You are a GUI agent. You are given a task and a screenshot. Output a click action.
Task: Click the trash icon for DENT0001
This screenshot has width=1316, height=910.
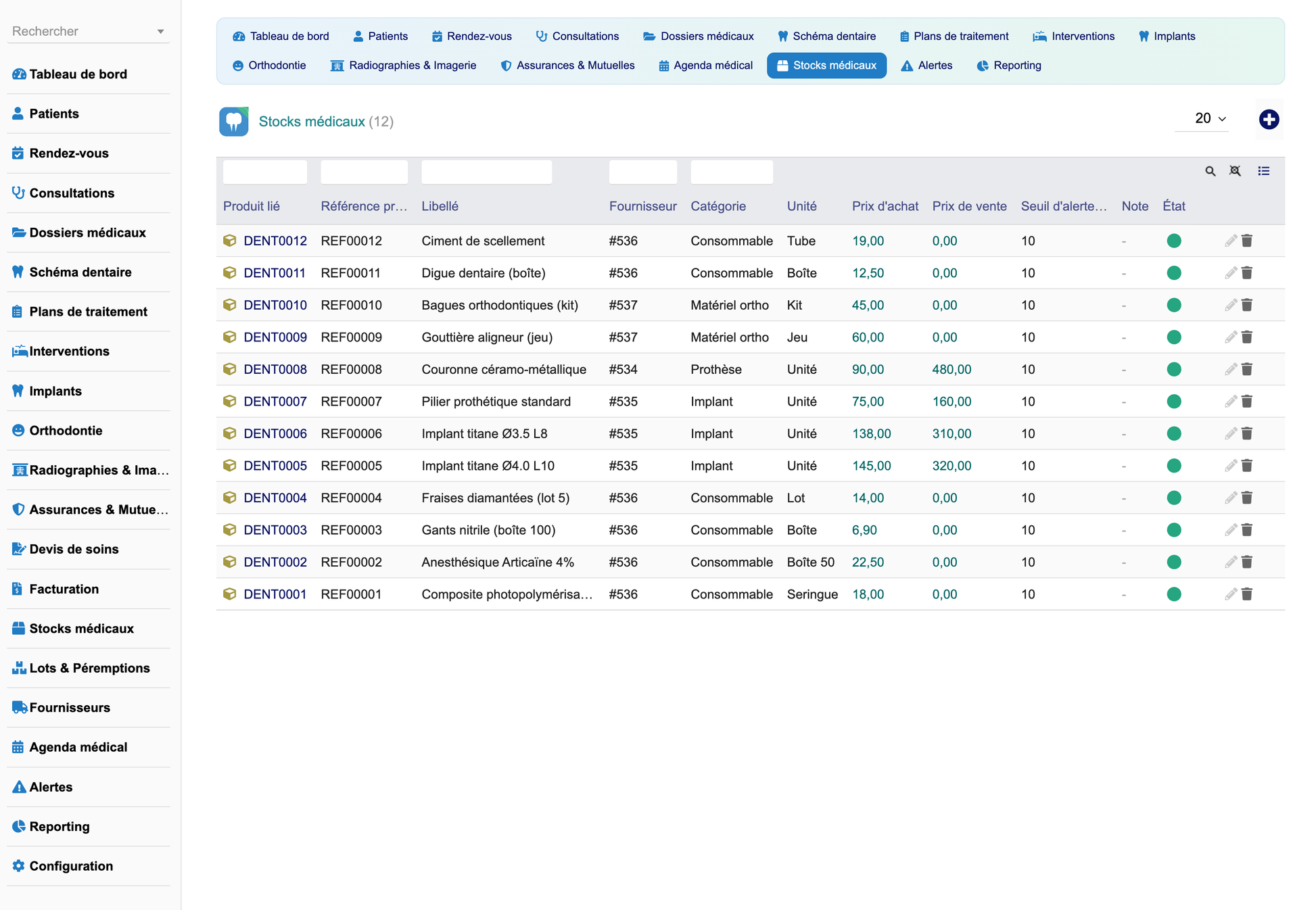(1247, 594)
